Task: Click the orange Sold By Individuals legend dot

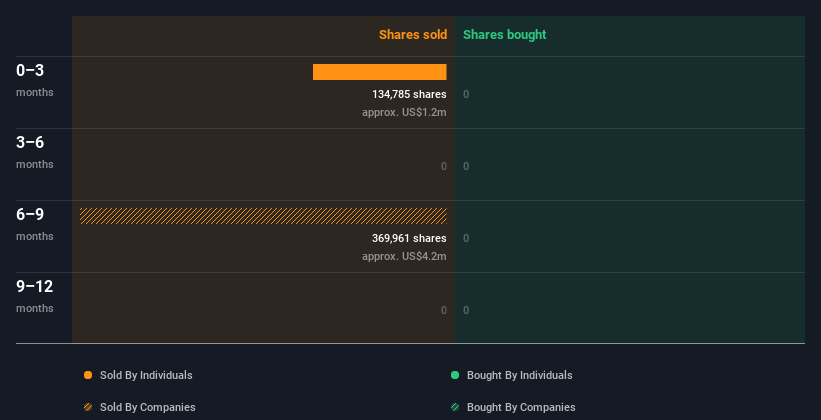Action: [x=88, y=375]
